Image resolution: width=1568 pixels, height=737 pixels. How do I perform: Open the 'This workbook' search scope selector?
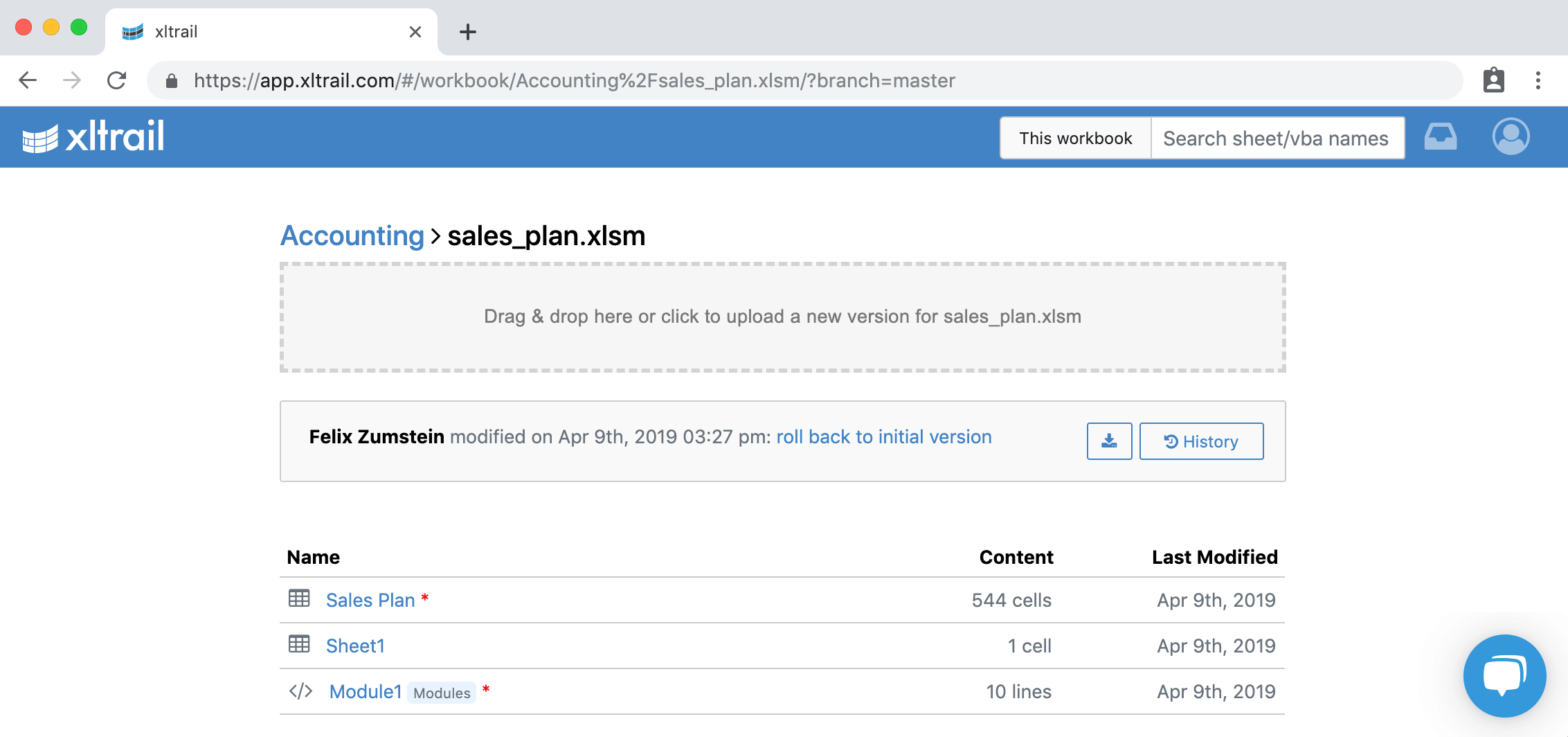pos(1075,139)
